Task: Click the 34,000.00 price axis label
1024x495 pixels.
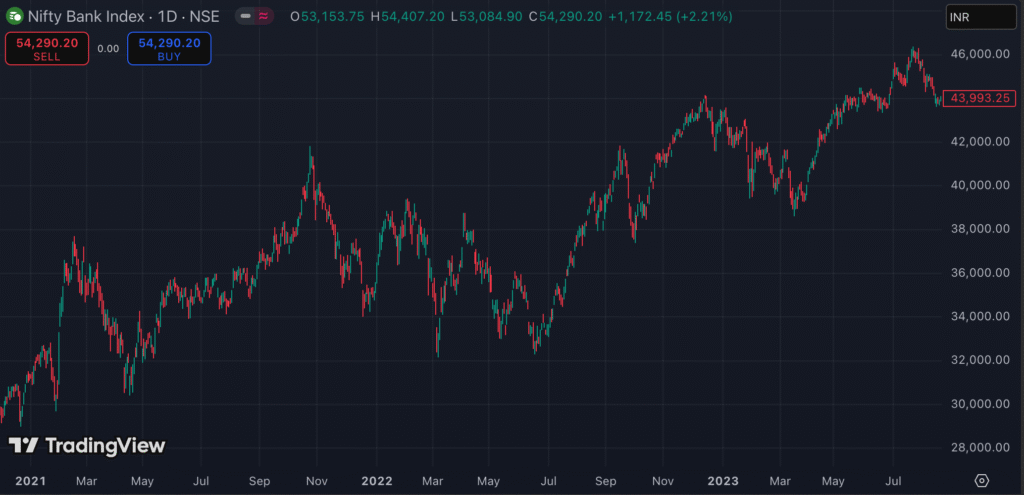Action: tap(979, 317)
